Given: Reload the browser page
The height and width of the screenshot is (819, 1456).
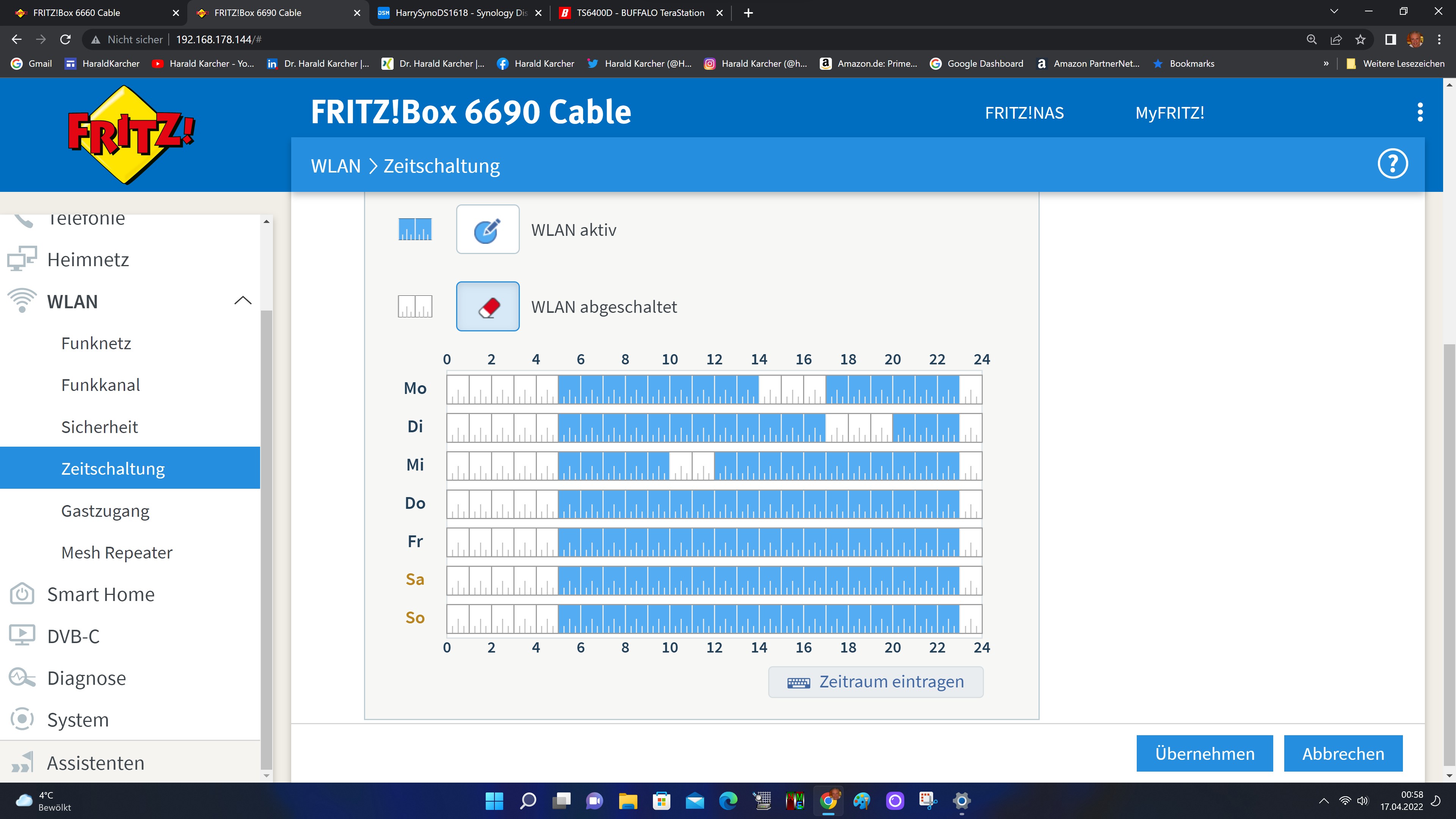Looking at the screenshot, I should point(66,39).
